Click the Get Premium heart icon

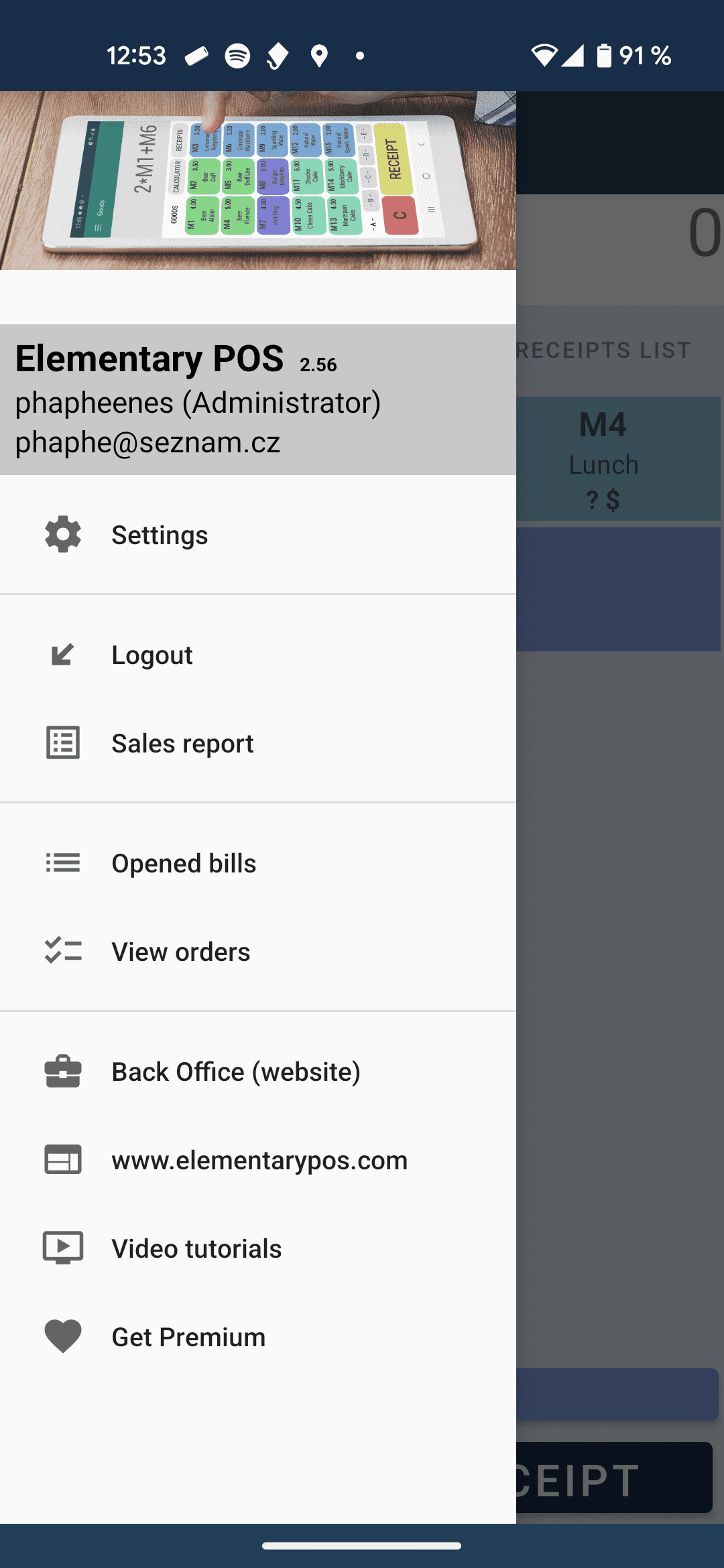pyautogui.click(x=62, y=1336)
